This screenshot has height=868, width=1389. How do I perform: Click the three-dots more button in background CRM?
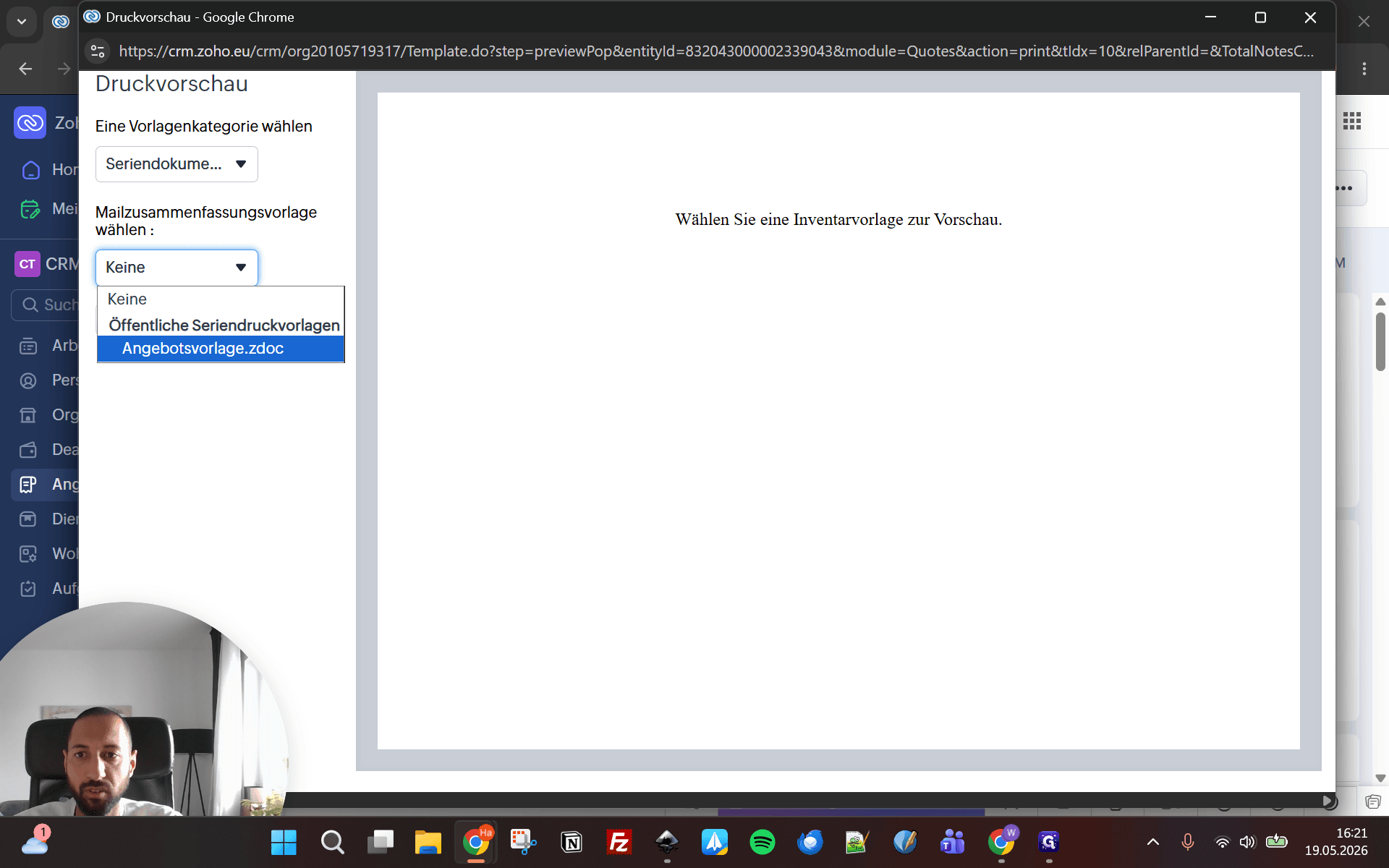tap(1346, 189)
